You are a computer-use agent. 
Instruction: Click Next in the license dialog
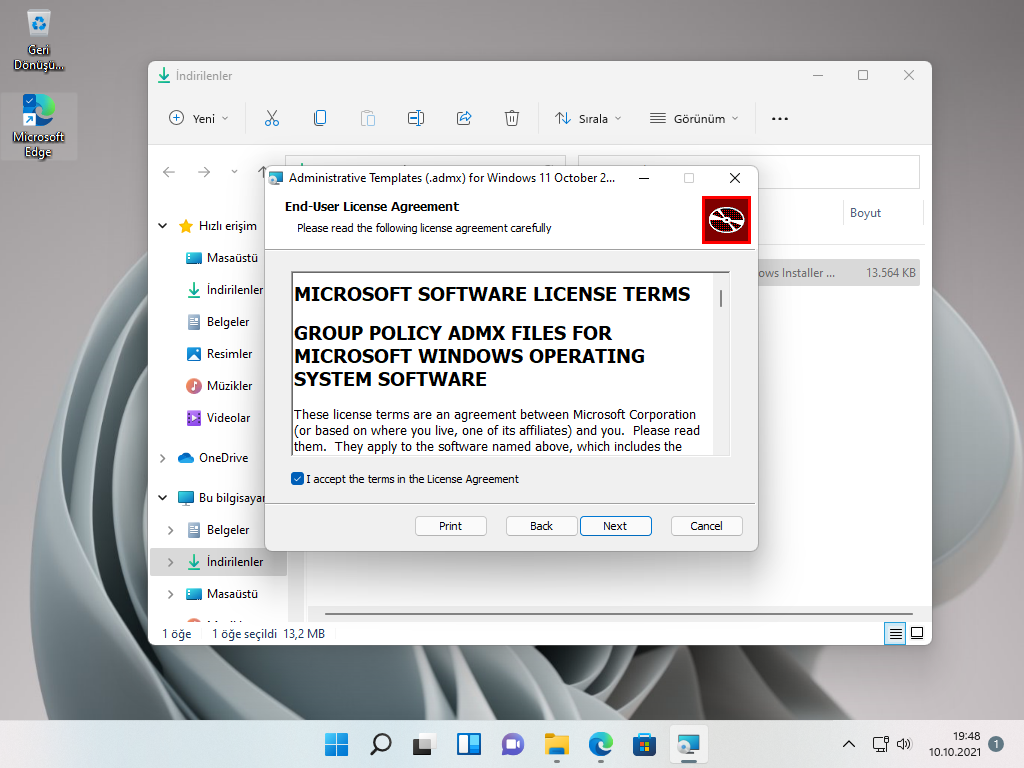(x=615, y=526)
